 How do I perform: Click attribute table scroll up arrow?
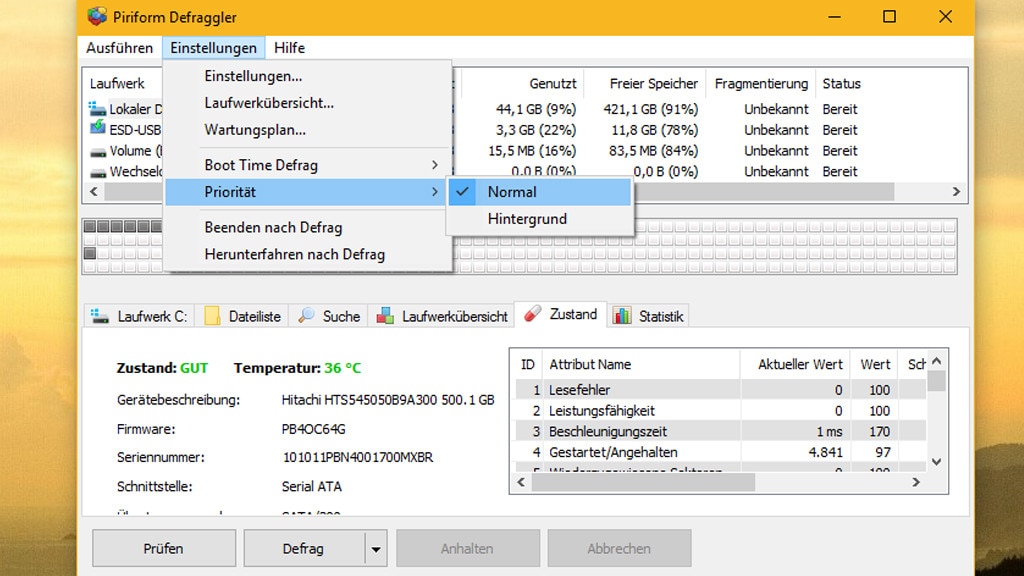[x=936, y=361]
